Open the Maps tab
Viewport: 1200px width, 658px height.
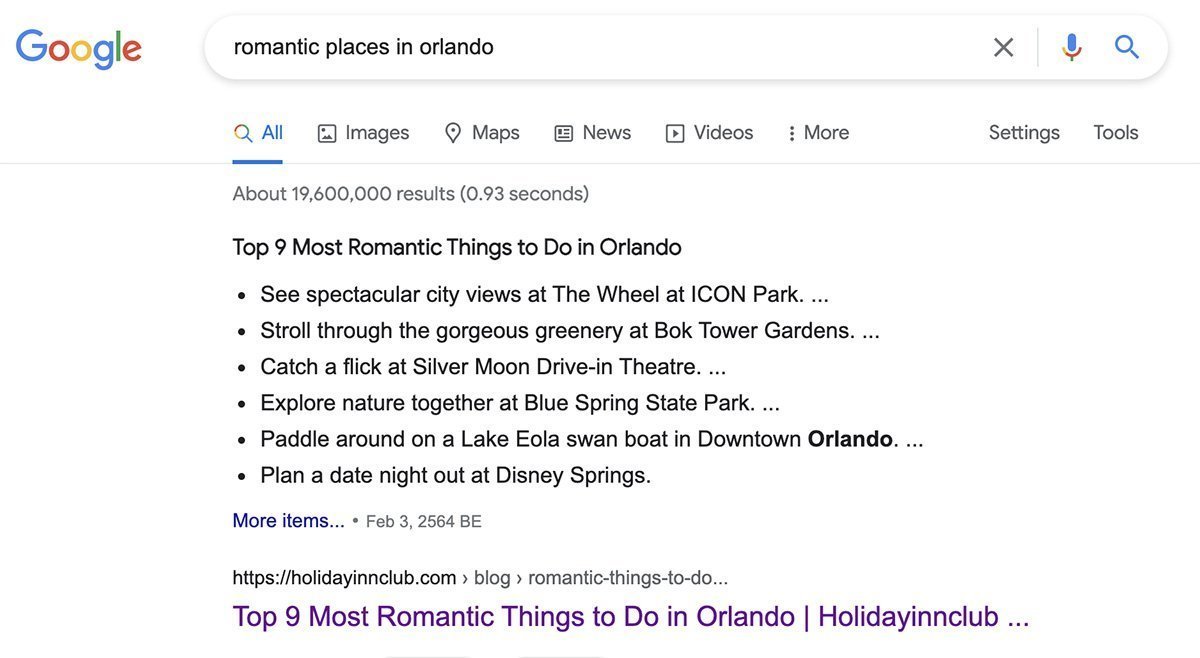[x=482, y=133]
